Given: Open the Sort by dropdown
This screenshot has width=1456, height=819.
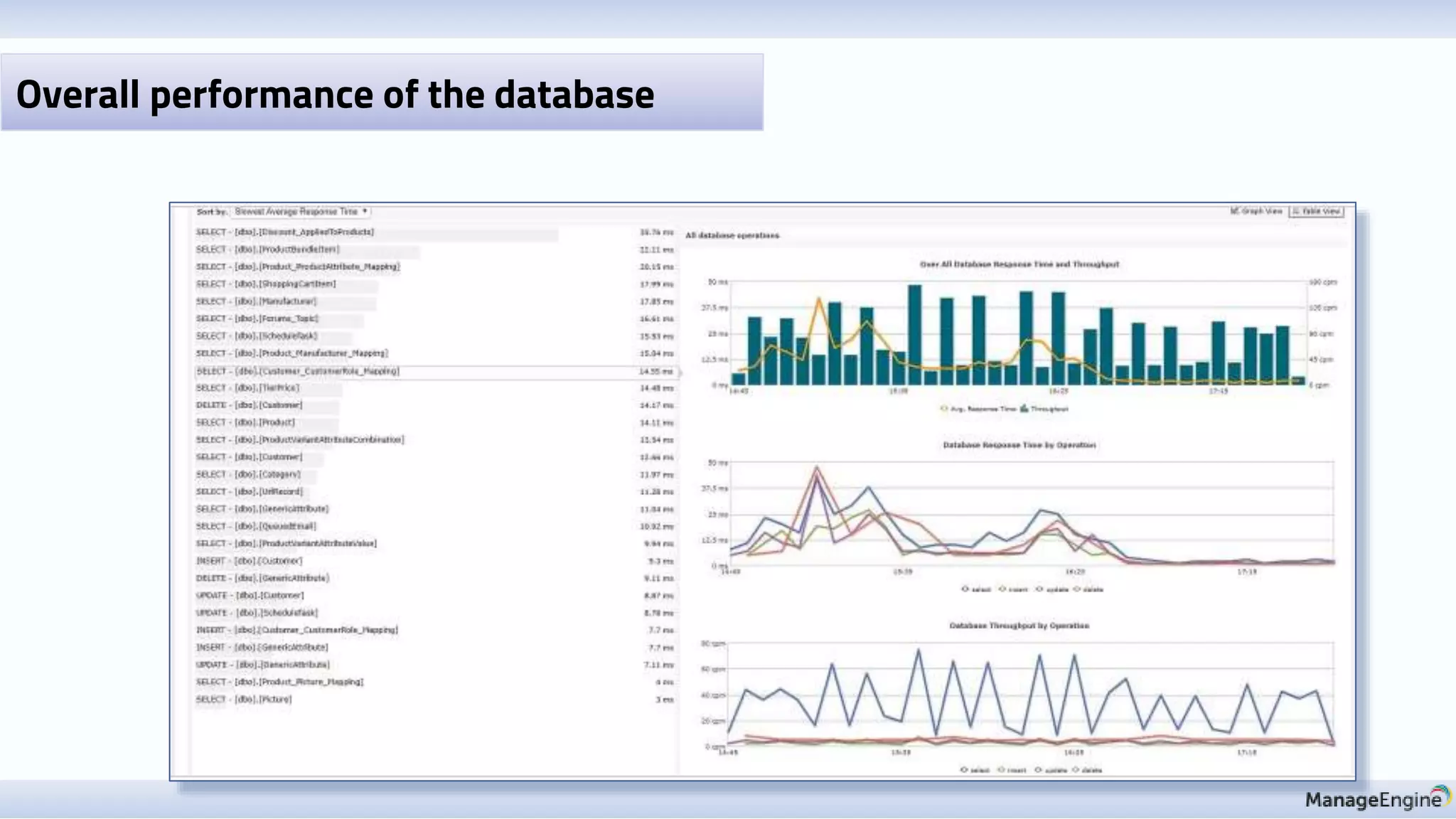Looking at the screenshot, I should click(301, 212).
